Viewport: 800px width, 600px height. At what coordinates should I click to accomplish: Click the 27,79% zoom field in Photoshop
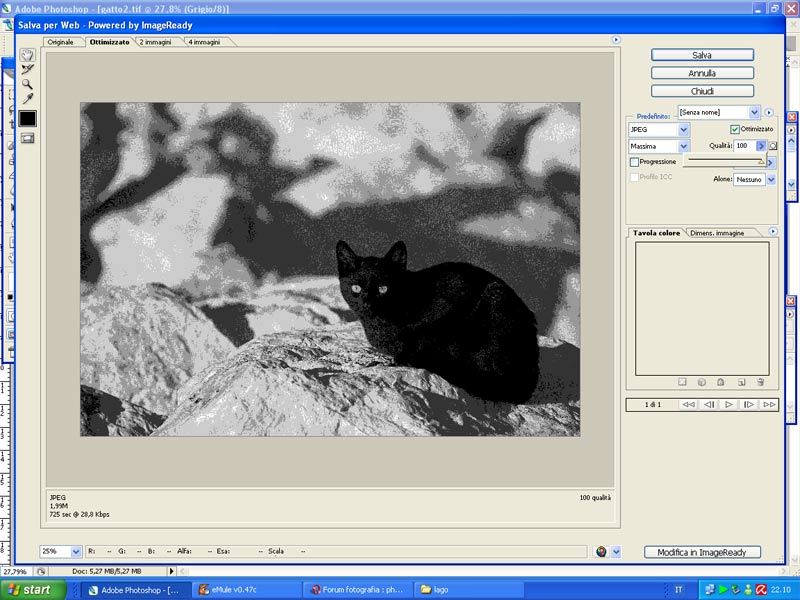click(x=16, y=571)
